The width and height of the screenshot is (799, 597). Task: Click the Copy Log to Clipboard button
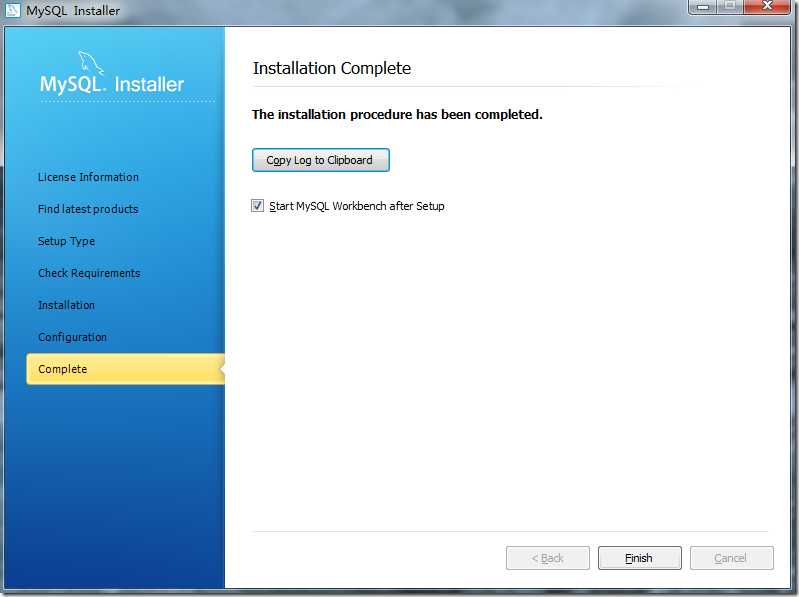321,160
